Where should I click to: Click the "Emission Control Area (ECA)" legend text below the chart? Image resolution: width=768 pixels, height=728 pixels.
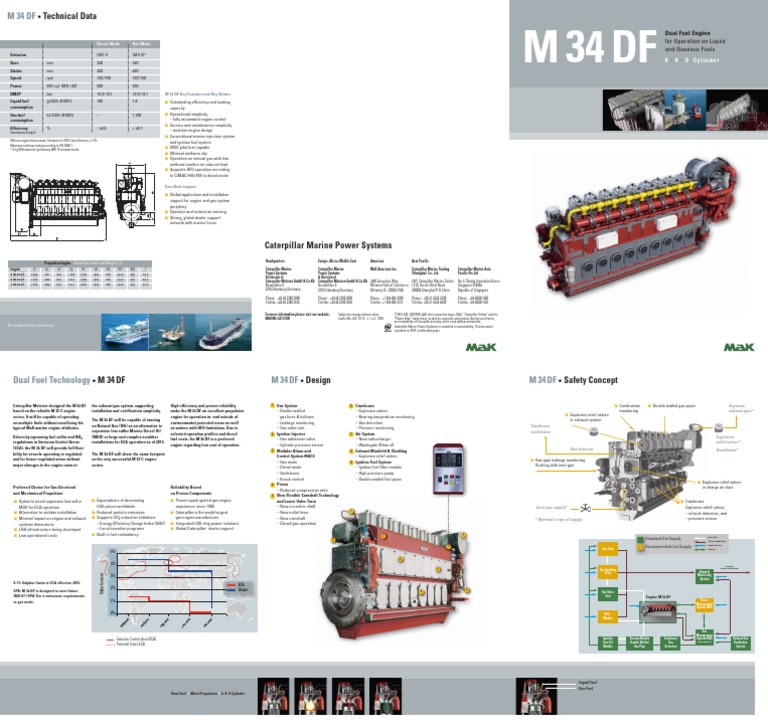[x=136, y=639]
